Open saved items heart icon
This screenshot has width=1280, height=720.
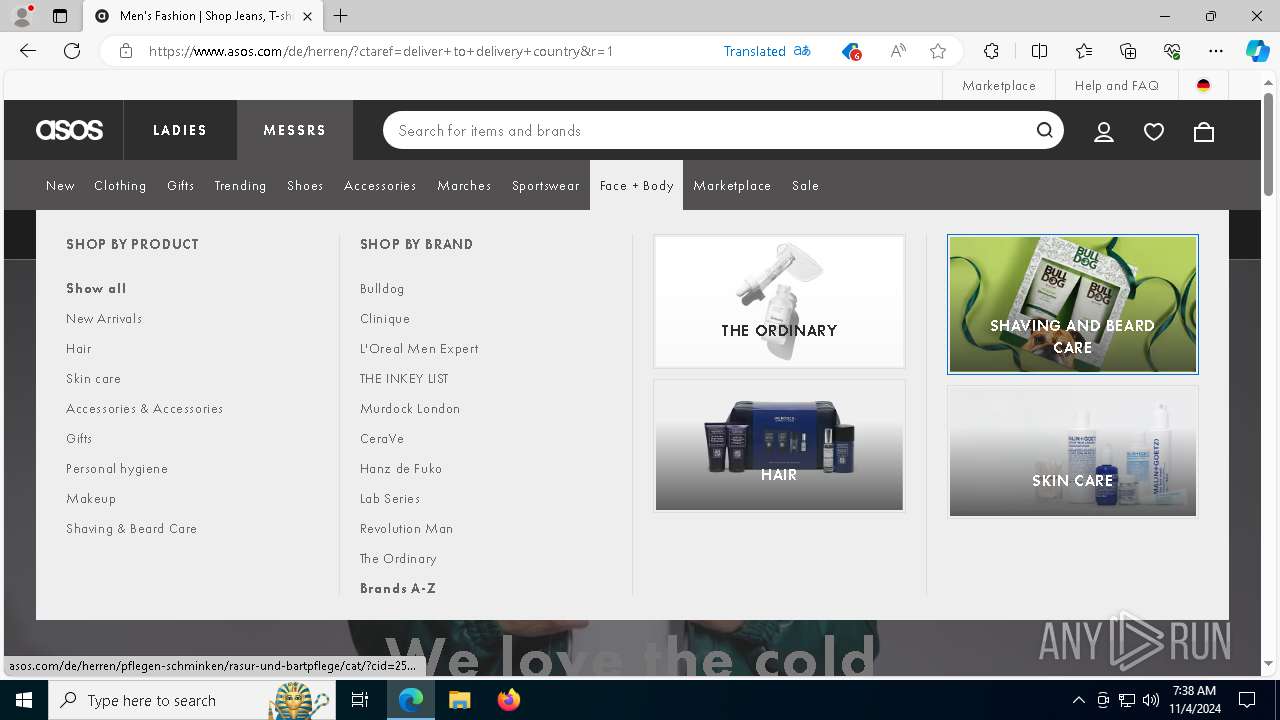click(1154, 131)
